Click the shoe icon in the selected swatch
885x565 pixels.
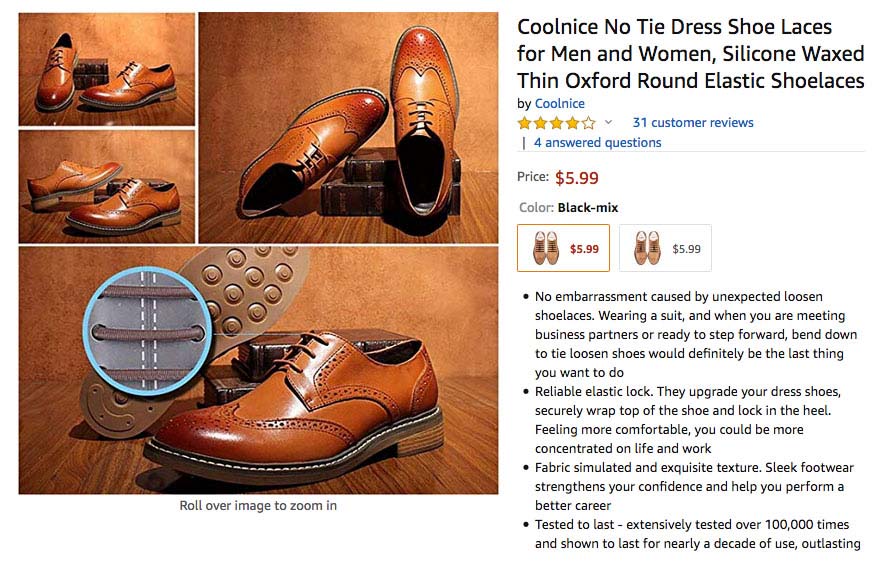[545, 248]
